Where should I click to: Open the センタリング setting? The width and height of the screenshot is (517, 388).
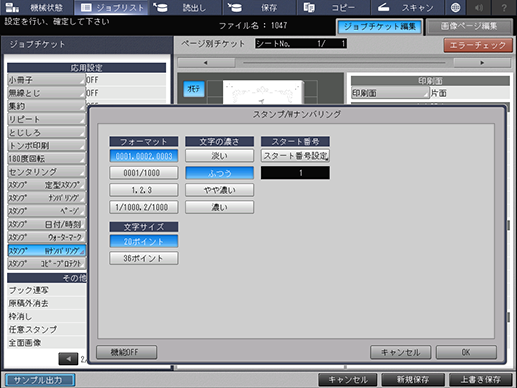(46, 172)
